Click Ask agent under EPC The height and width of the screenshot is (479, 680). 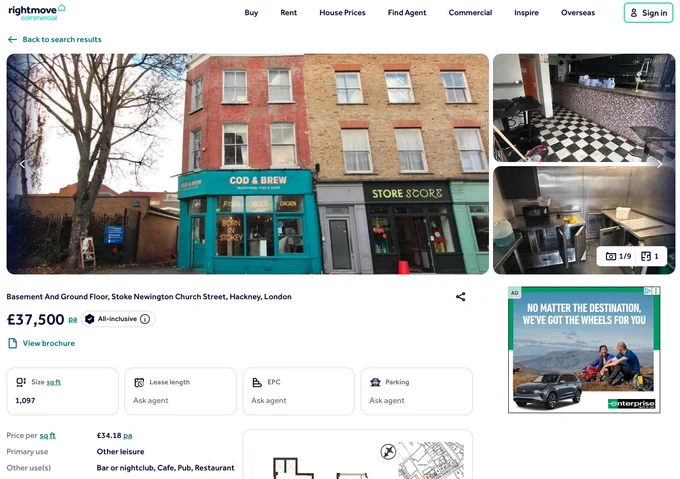pos(268,401)
